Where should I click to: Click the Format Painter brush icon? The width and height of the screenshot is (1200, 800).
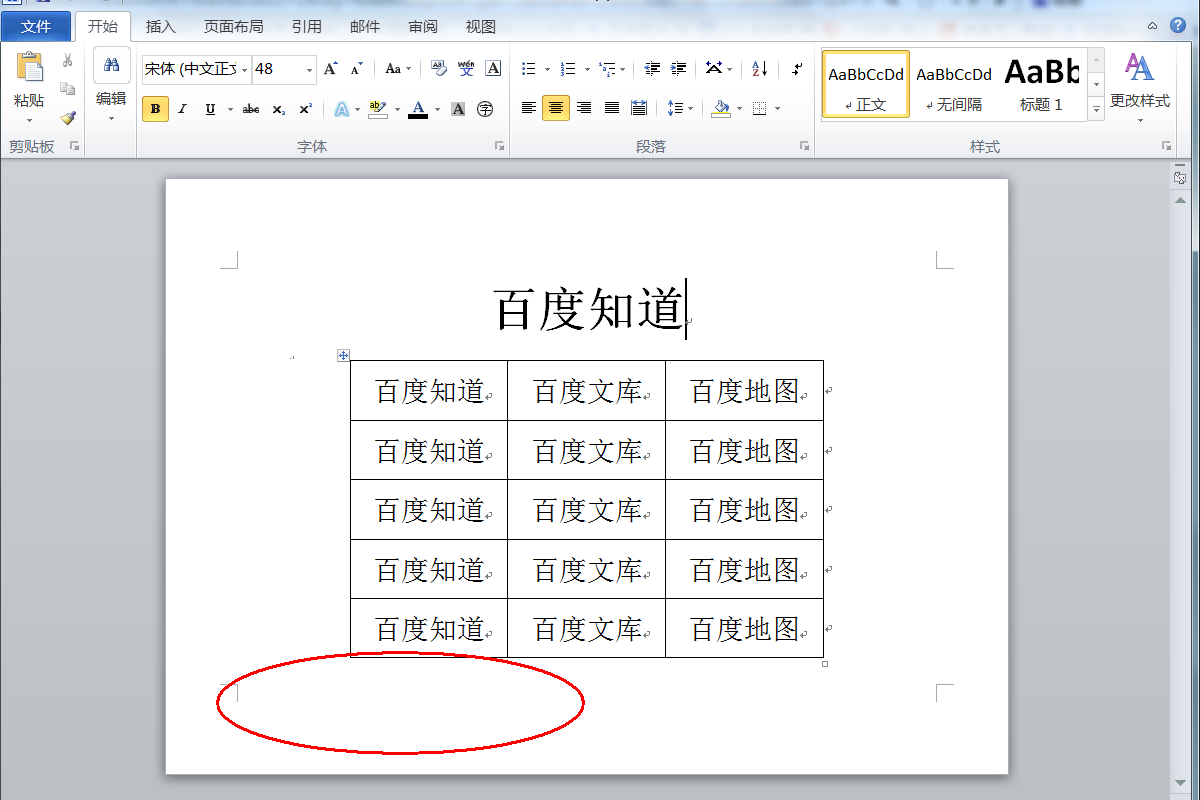(68, 118)
